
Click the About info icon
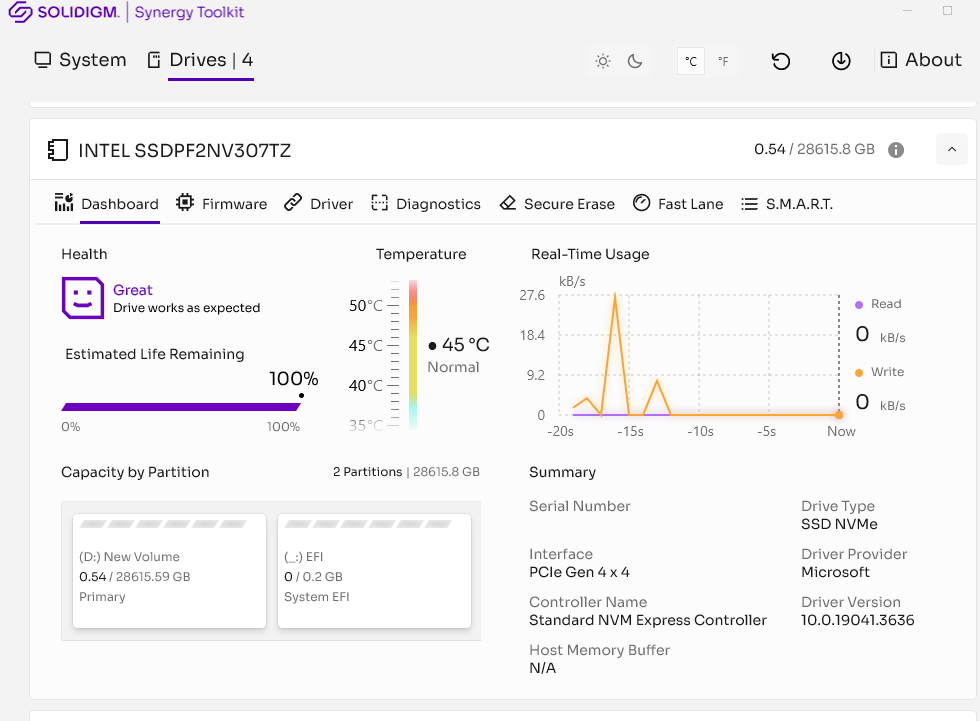click(888, 60)
